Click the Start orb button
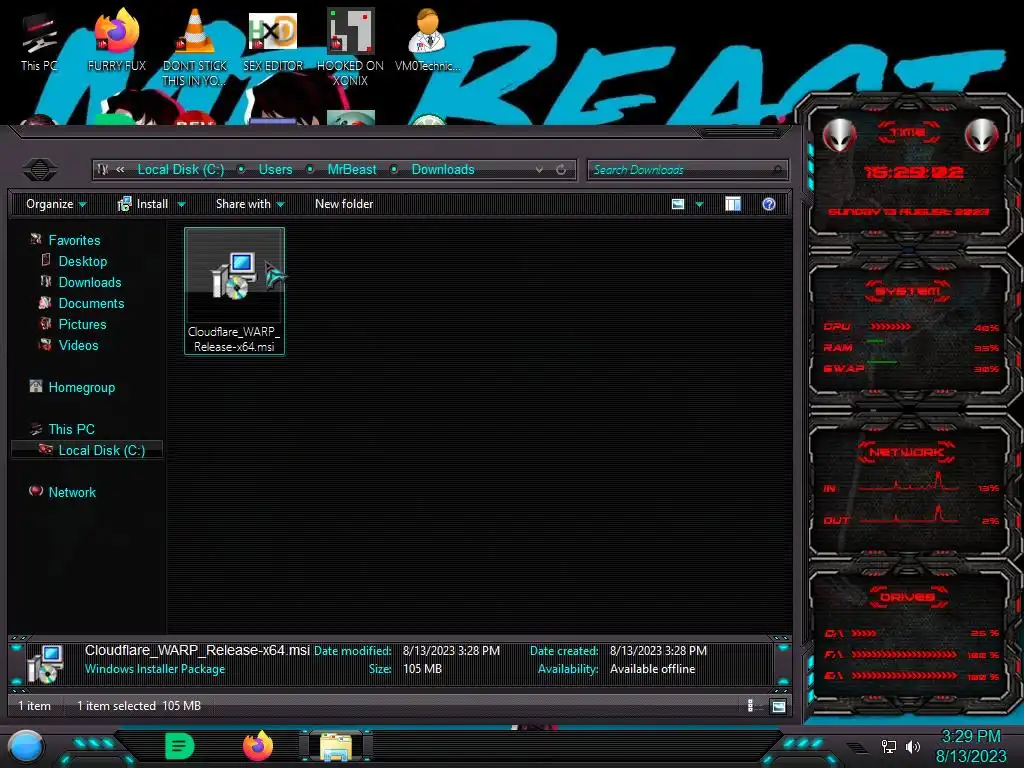This screenshot has height=768, width=1024. pos(26,747)
